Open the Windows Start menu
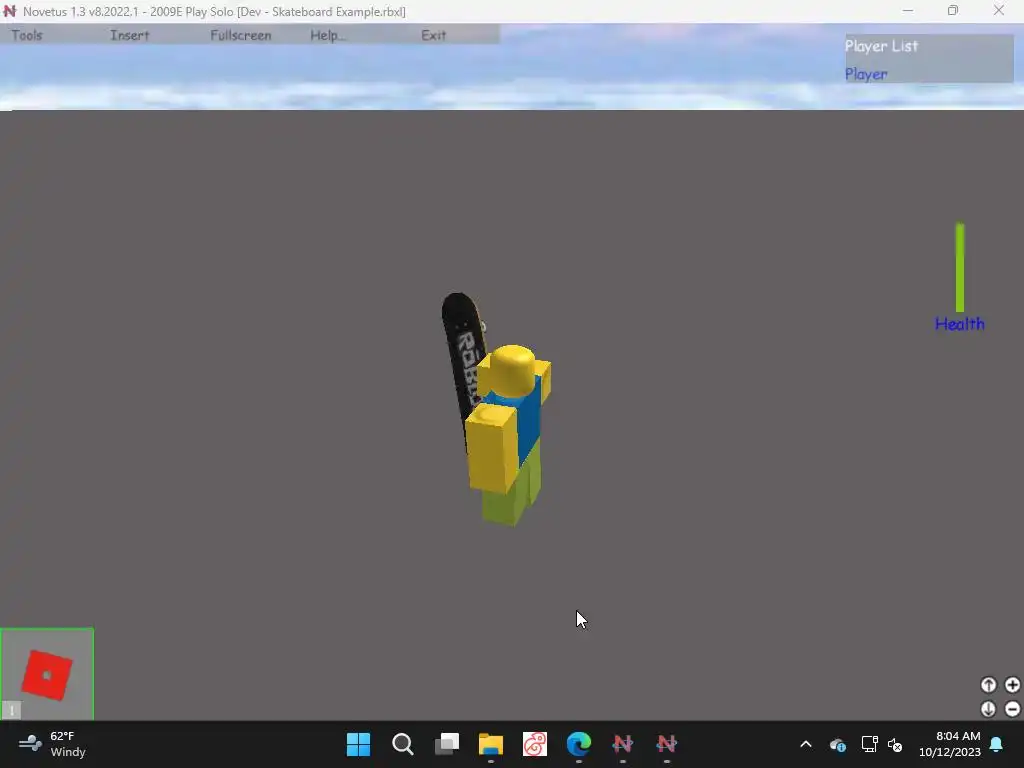Screen dimensions: 1024x768 [359, 744]
